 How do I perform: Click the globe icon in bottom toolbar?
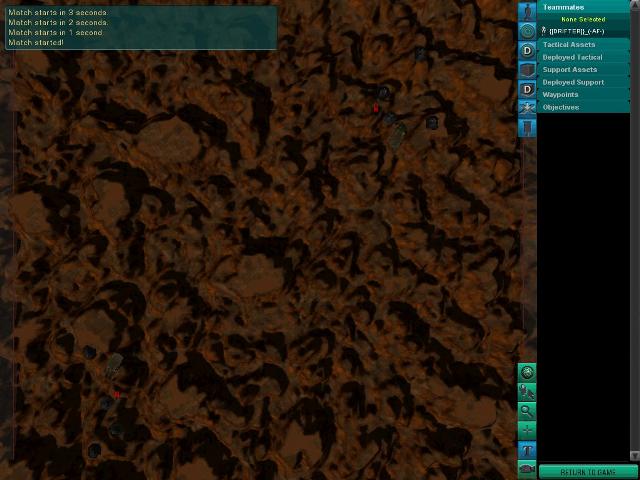[527, 372]
